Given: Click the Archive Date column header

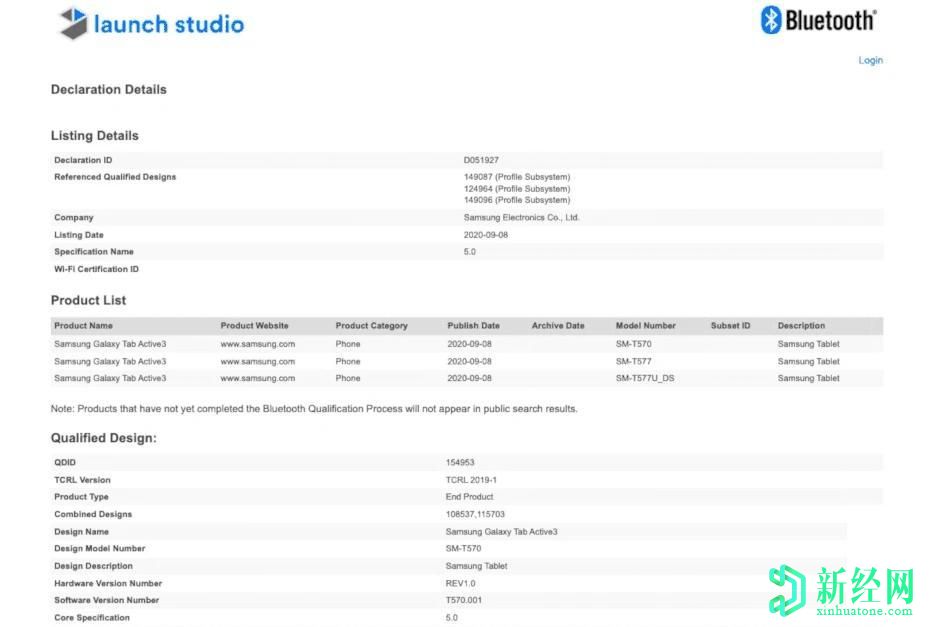Looking at the screenshot, I should [558, 326].
